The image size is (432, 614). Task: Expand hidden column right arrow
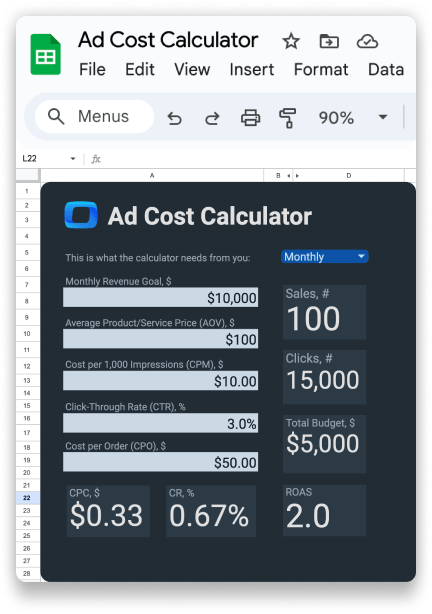297,176
